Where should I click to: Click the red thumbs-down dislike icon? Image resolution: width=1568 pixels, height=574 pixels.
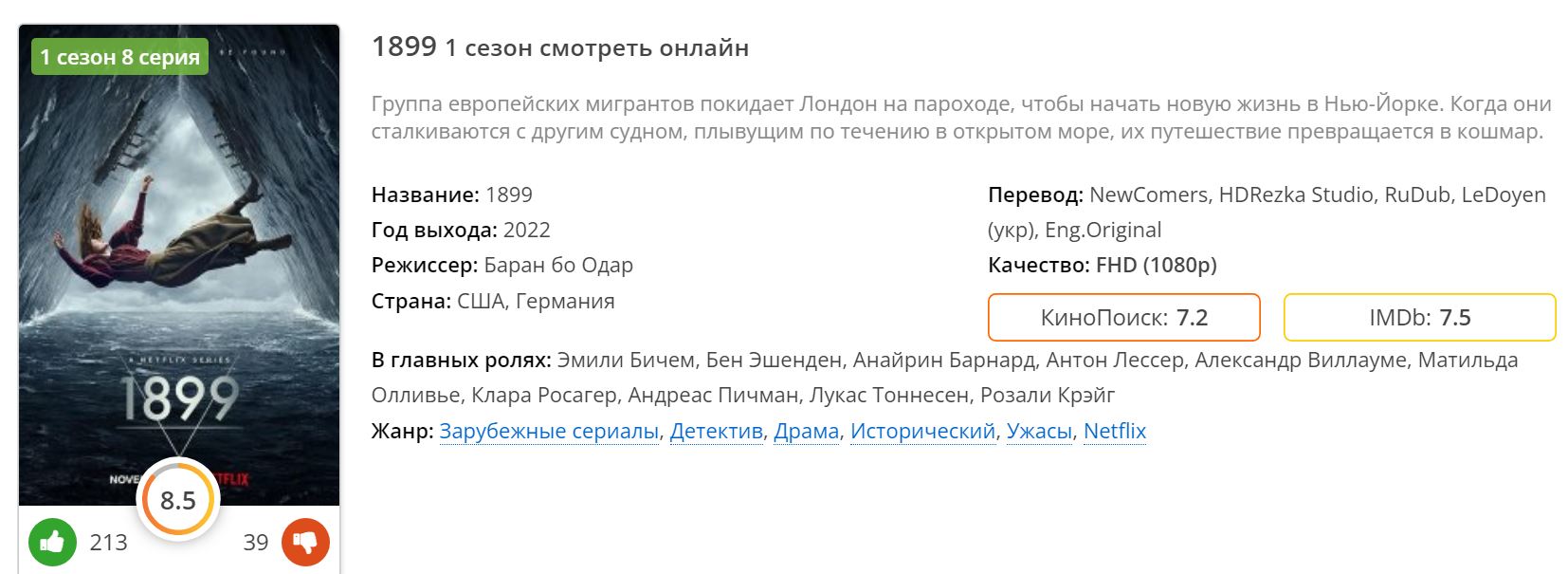click(x=305, y=542)
